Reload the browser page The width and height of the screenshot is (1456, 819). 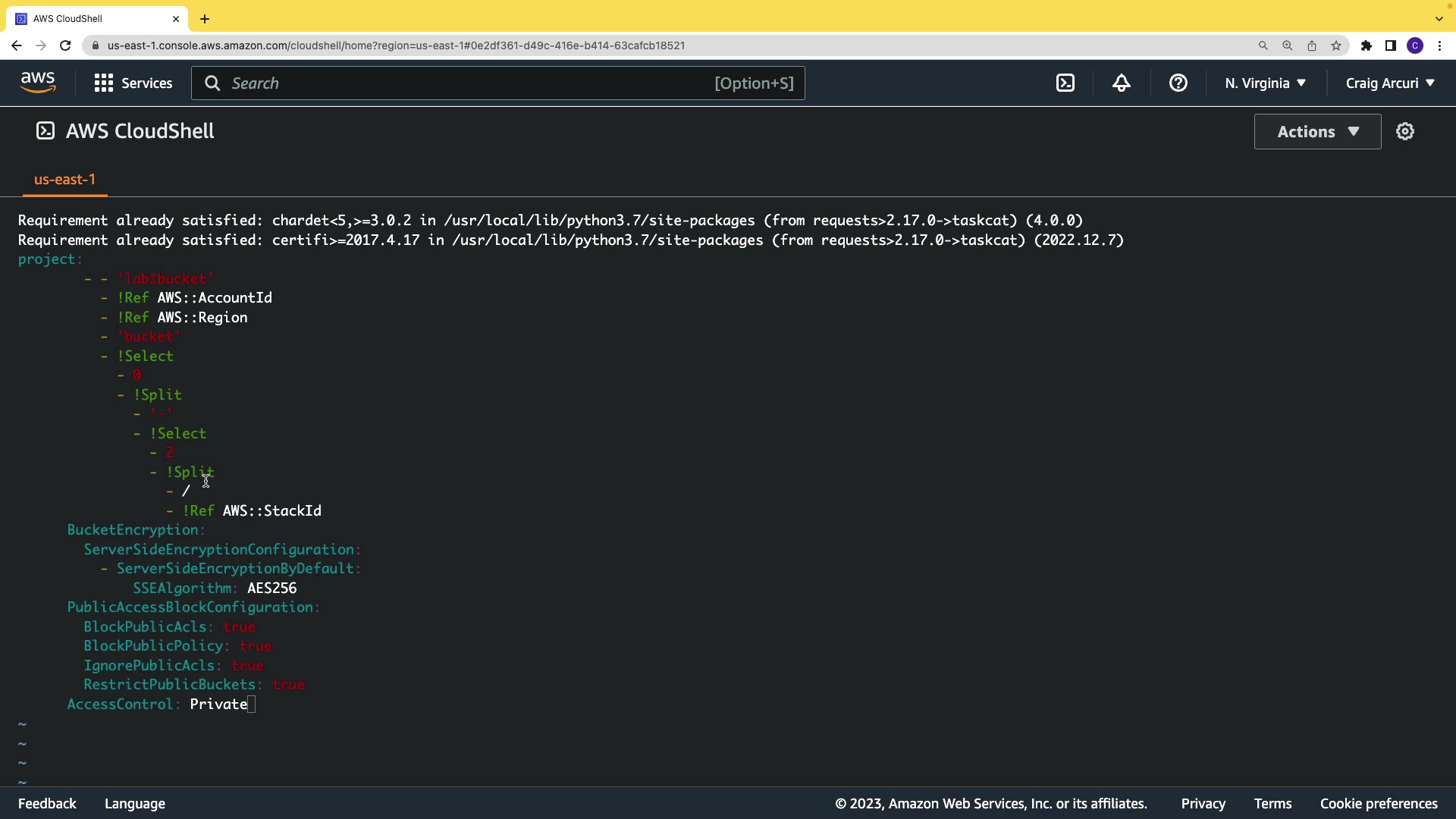pos(65,45)
